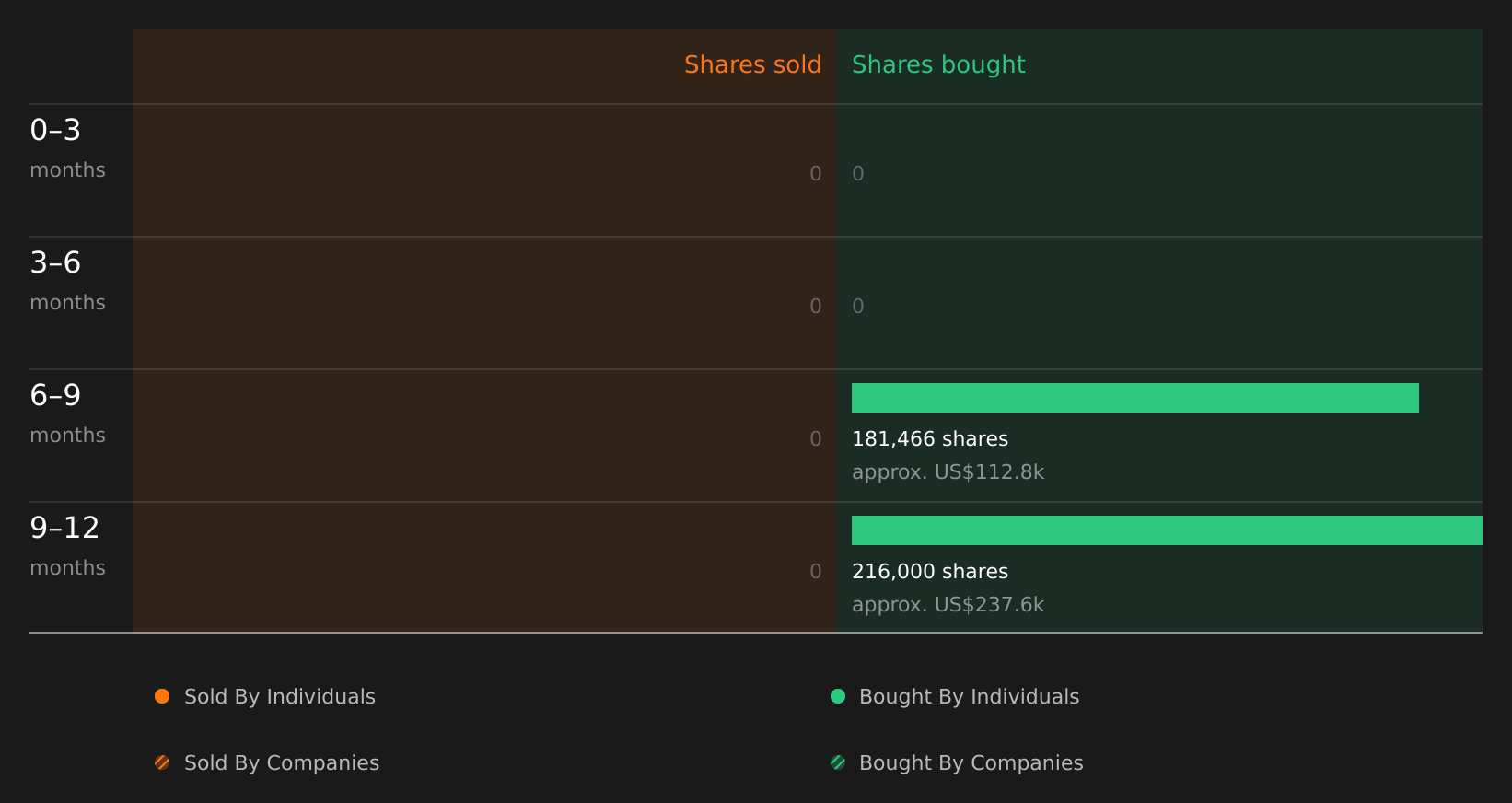Click shares sold zero in 0–3 months row
1512x803 pixels.
pyautogui.click(x=816, y=174)
